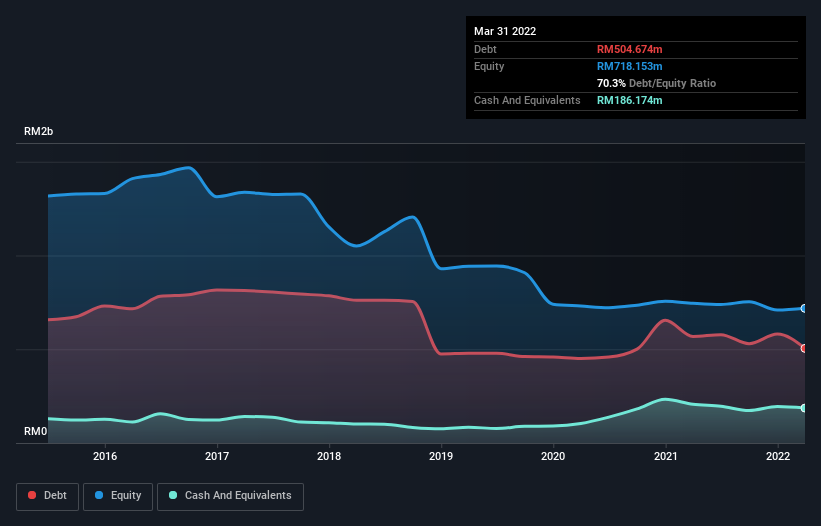Click the RM718.153m equity value in tooltip
Image resolution: width=821 pixels, height=526 pixels.
point(631,66)
